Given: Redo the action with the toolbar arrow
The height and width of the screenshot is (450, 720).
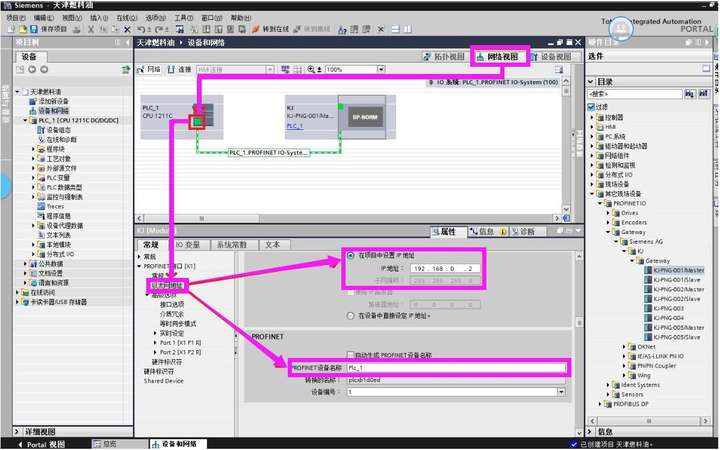Looking at the screenshot, I should 158,29.
